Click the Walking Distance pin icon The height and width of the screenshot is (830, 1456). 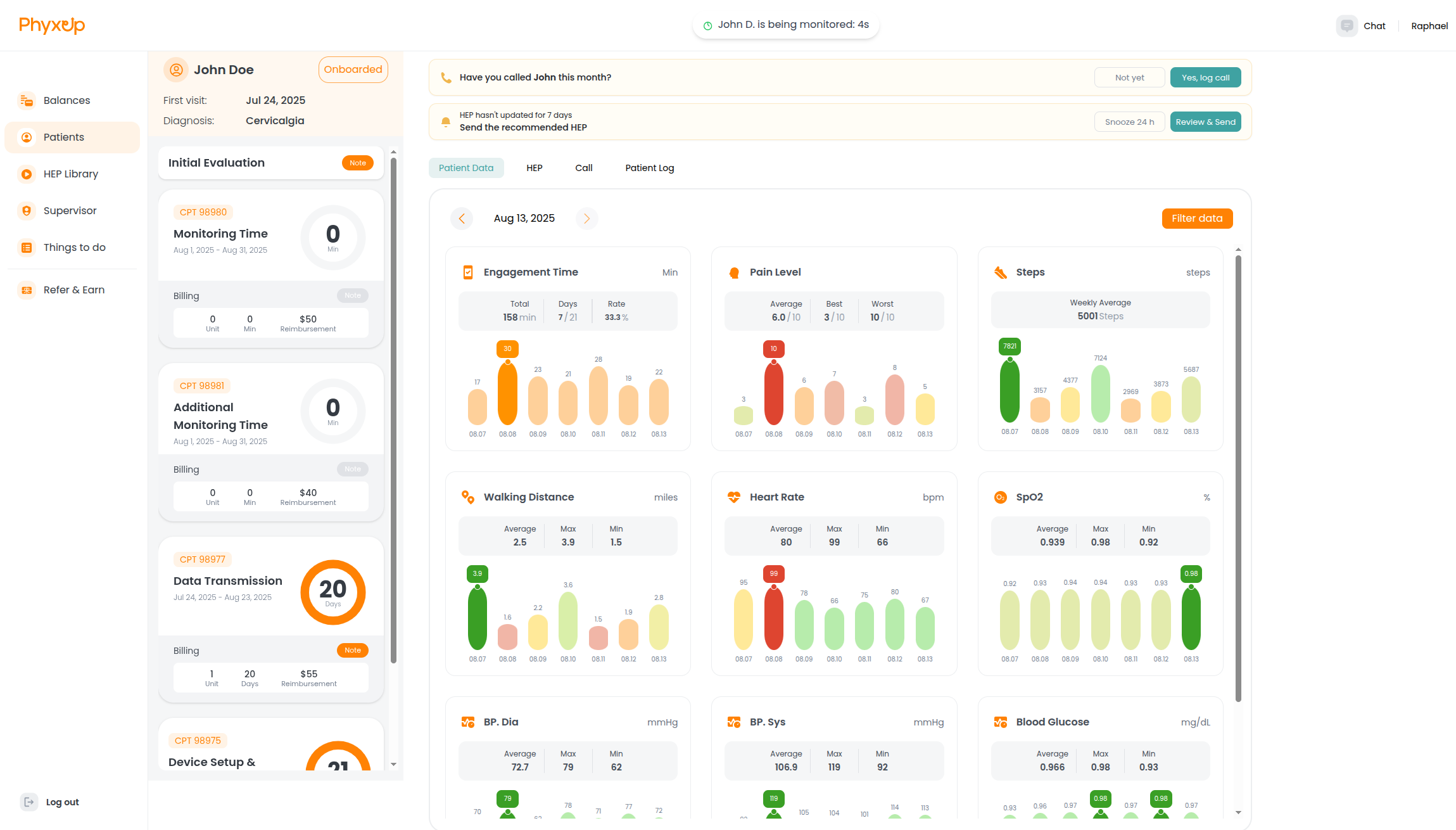pos(468,497)
